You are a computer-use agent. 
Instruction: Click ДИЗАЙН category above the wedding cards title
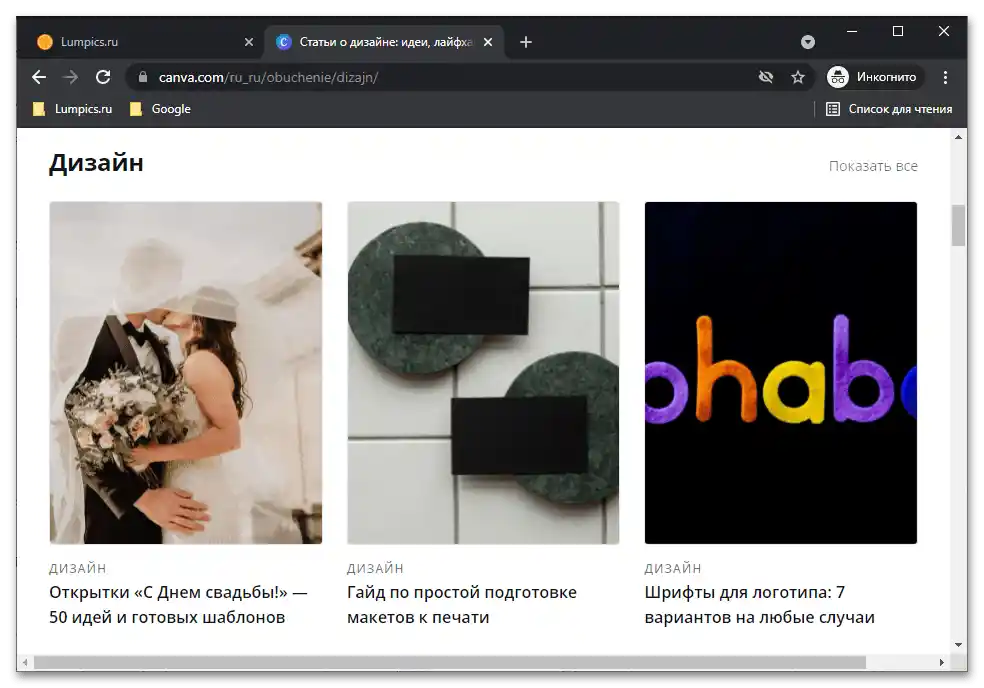point(78,569)
